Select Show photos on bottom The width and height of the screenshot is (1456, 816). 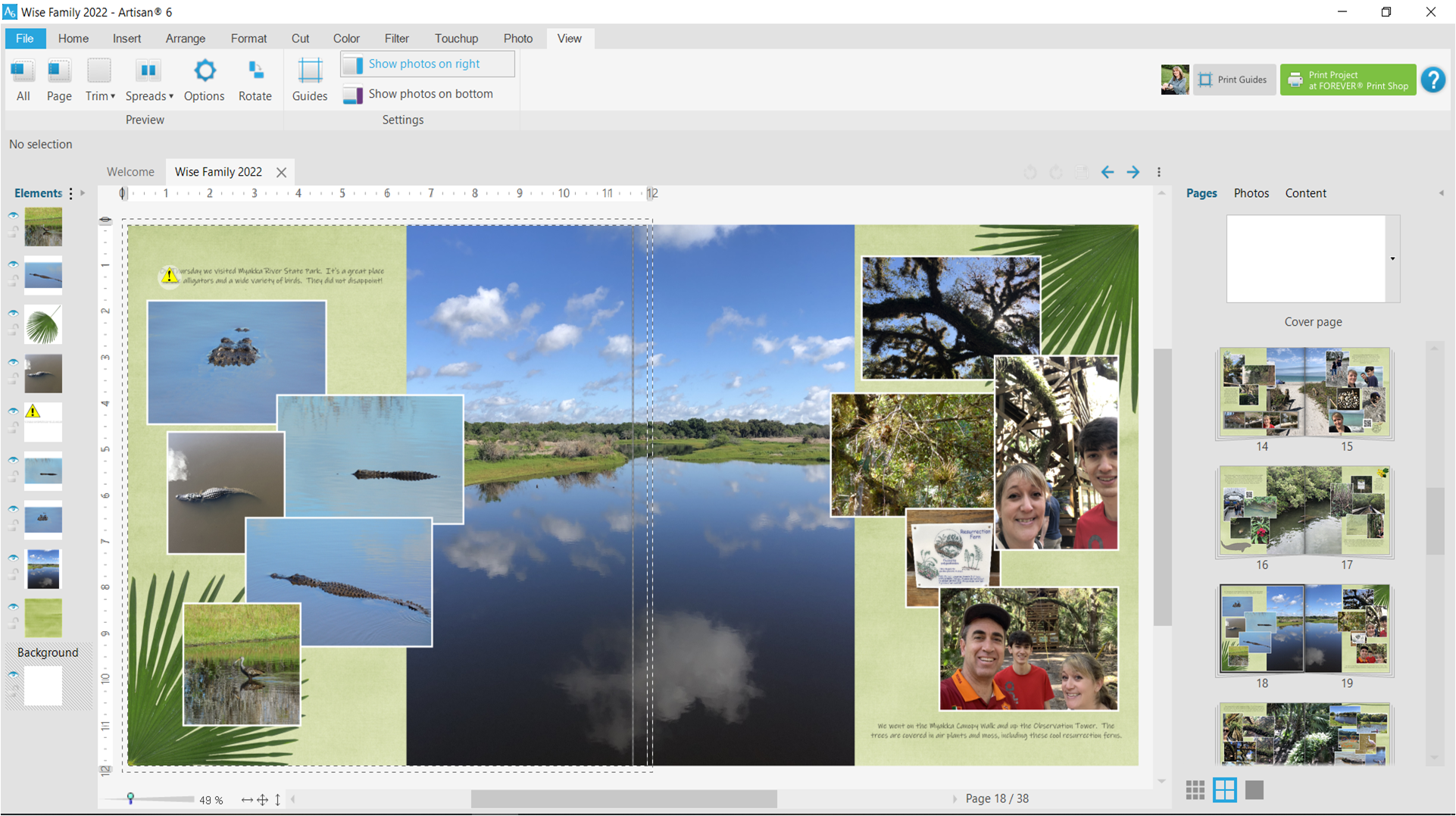pyautogui.click(x=430, y=94)
